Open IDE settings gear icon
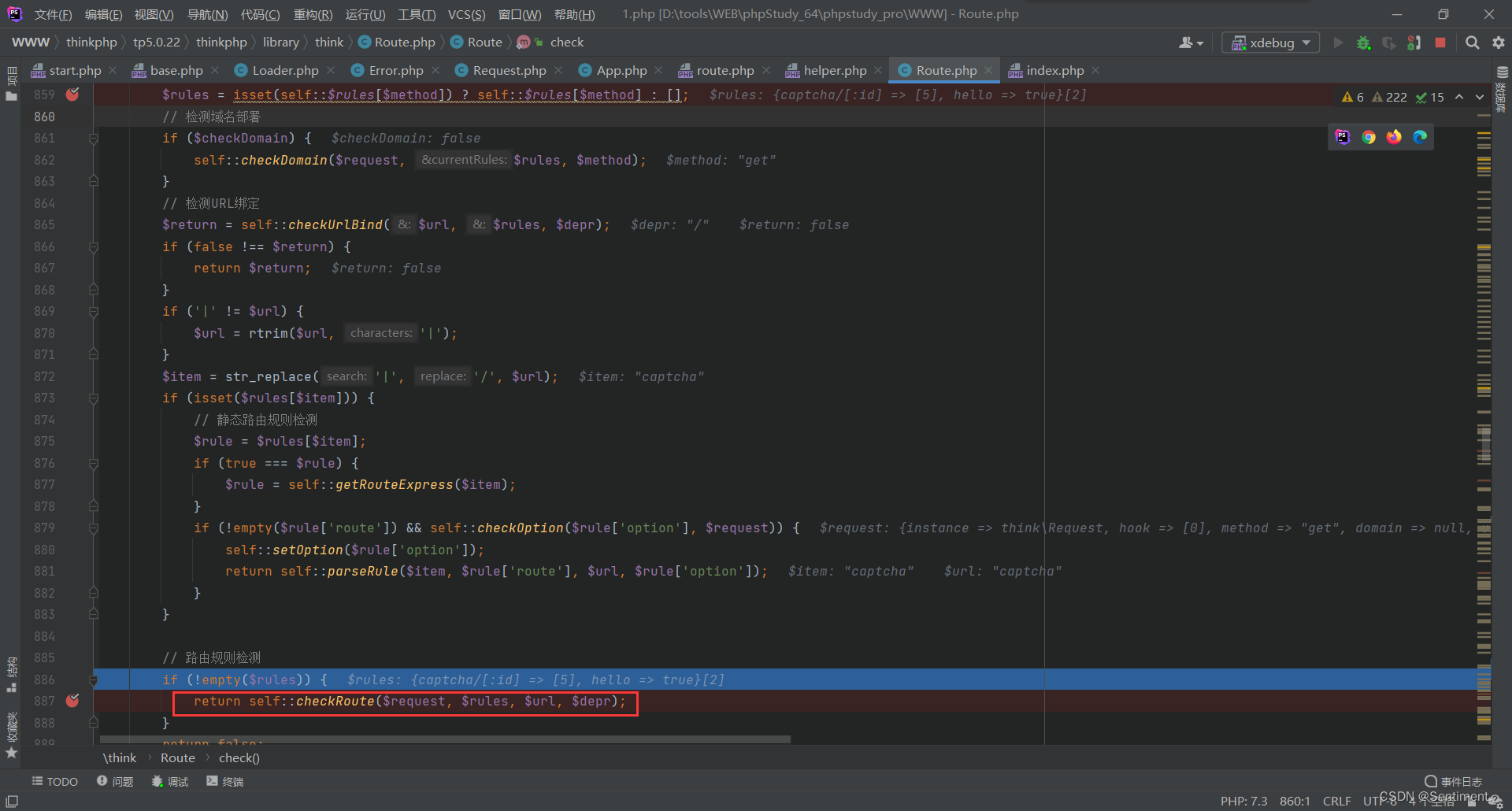Screen dimensions: 1512x811 1498,43
